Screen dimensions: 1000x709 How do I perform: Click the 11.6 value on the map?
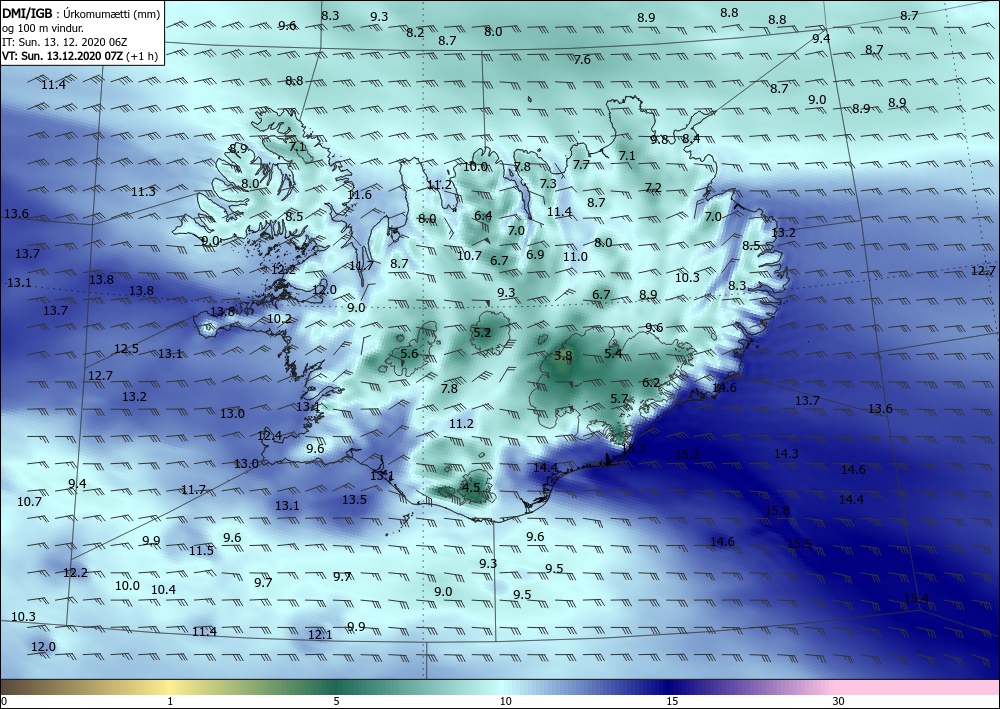[x=359, y=194]
